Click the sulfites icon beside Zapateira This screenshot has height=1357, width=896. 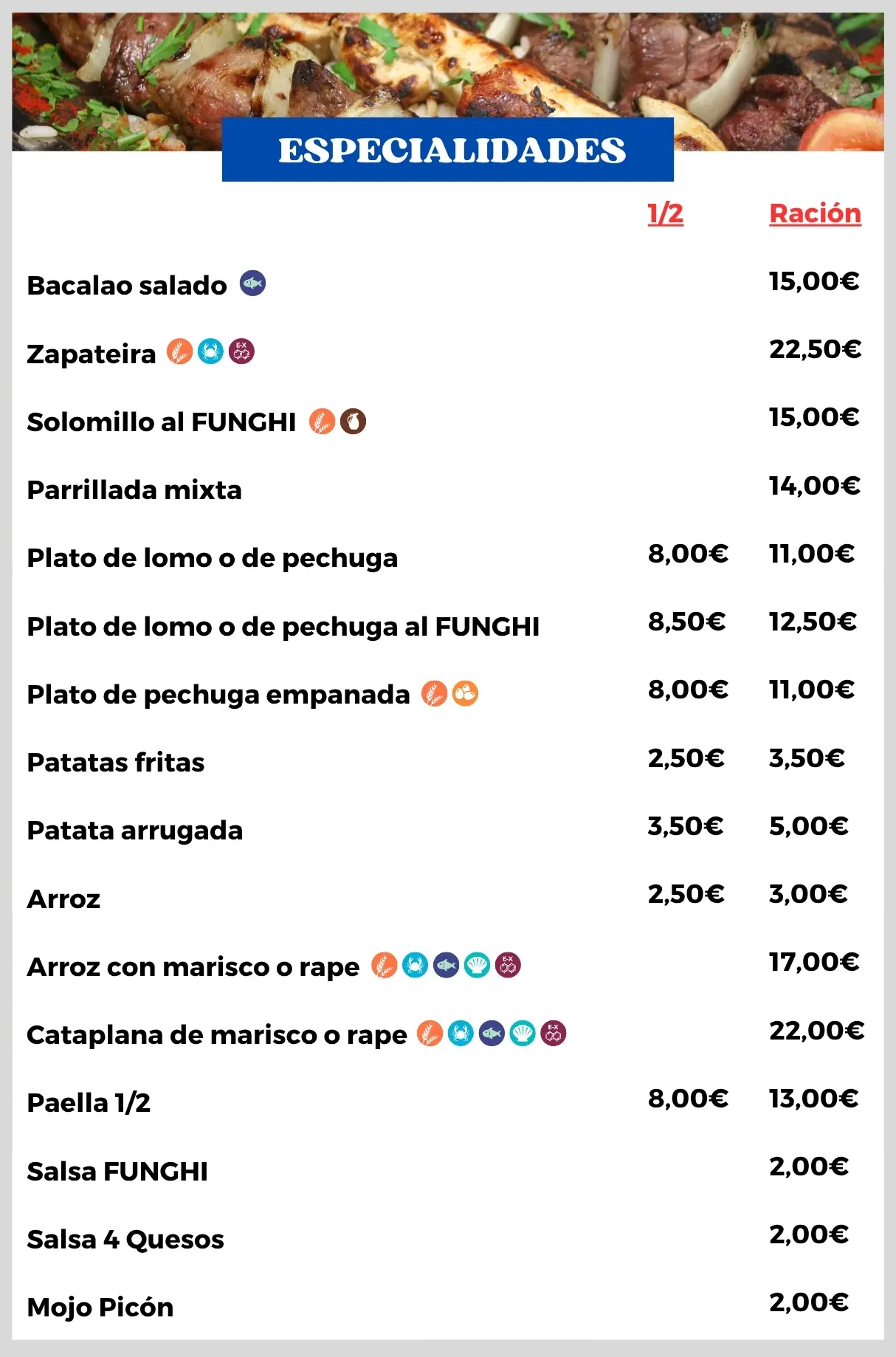[x=241, y=351]
